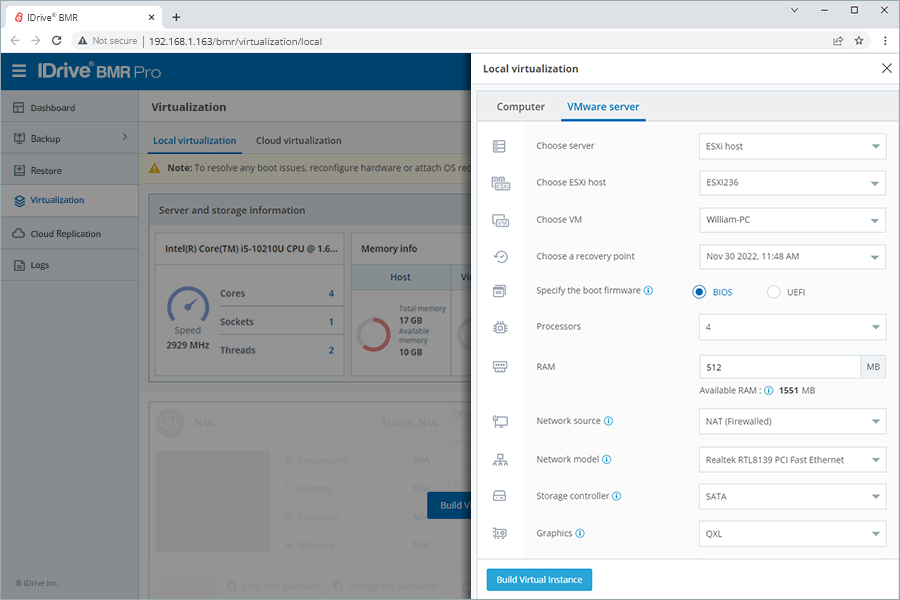Reload the browser page

[x=56, y=41]
